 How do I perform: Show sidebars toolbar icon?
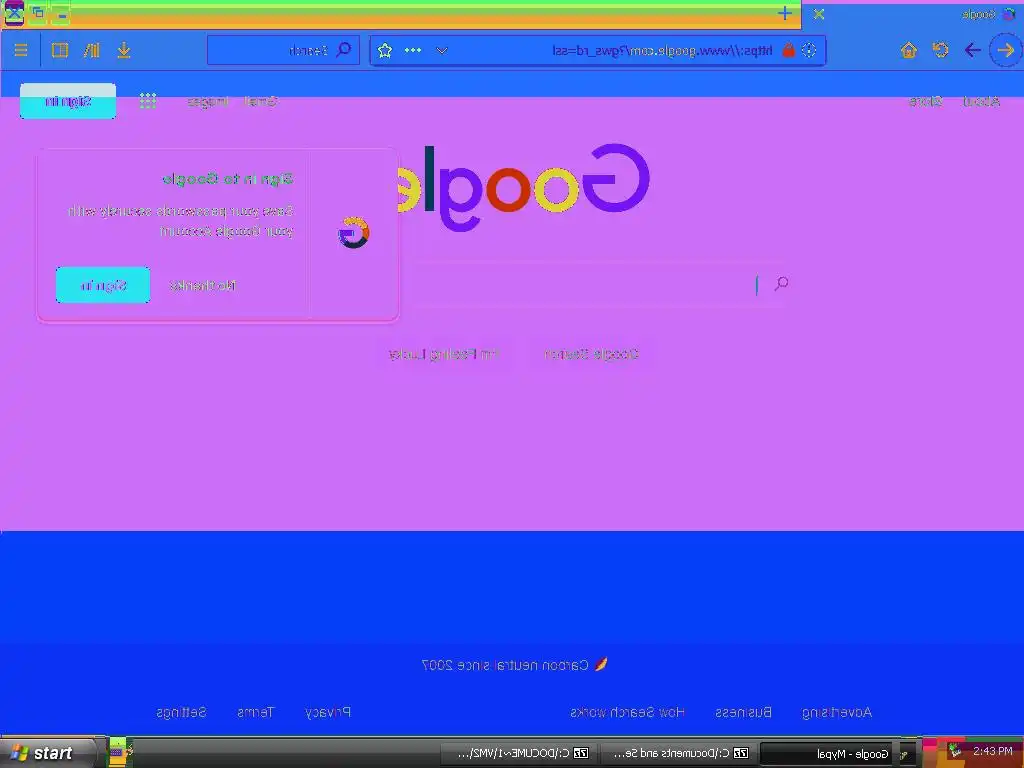coord(59,50)
